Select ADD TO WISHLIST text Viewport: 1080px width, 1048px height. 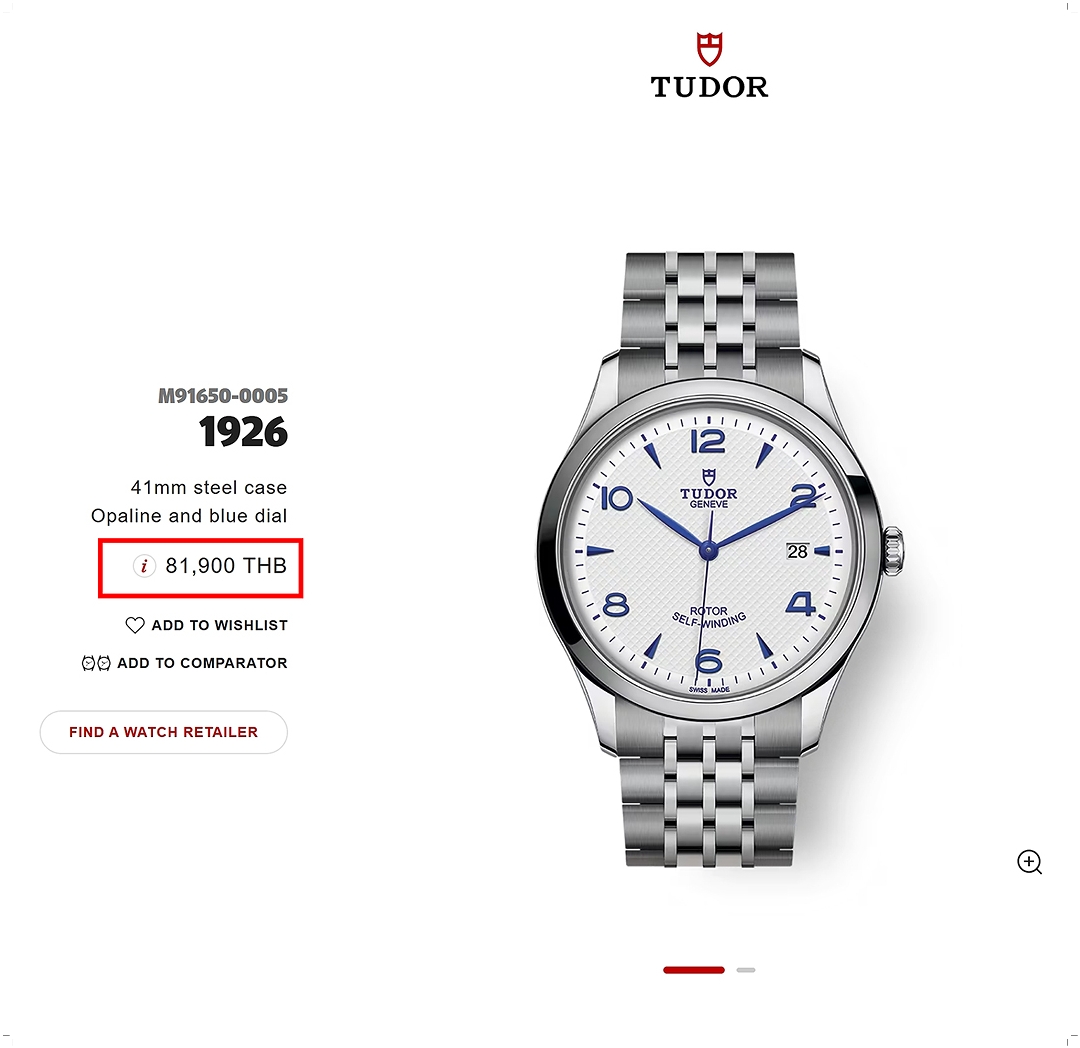pos(220,625)
